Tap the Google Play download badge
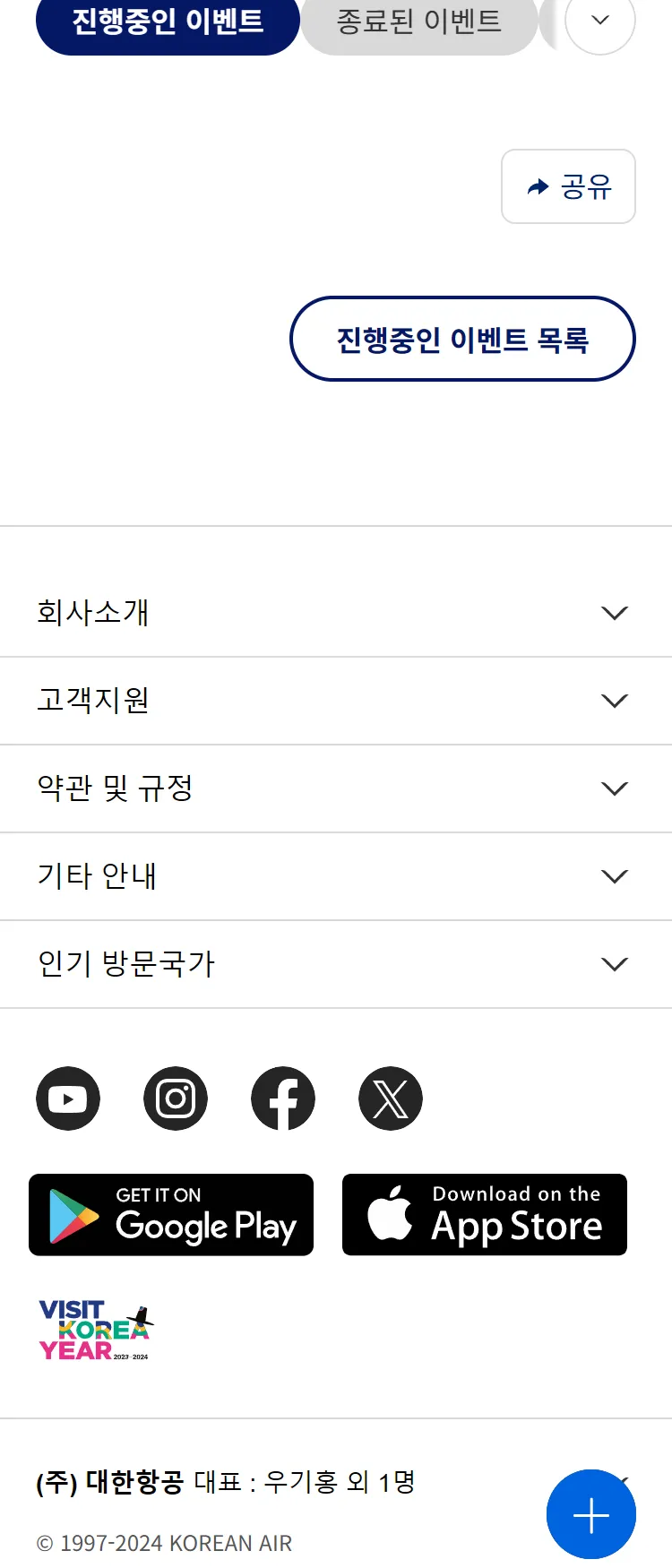Image resolution: width=672 pixels, height=1568 pixels. tap(171, 1215)
